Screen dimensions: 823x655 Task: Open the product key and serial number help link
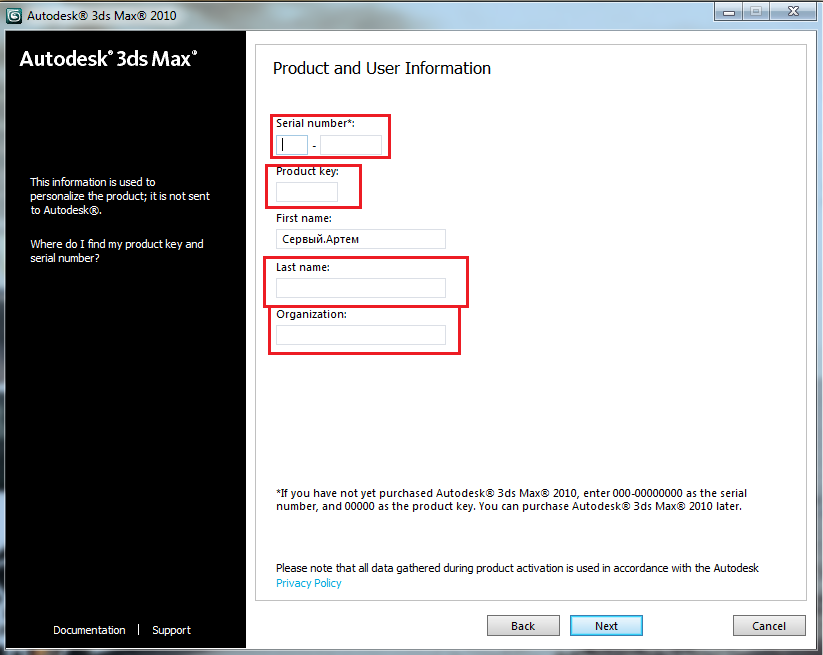point(116,251)
